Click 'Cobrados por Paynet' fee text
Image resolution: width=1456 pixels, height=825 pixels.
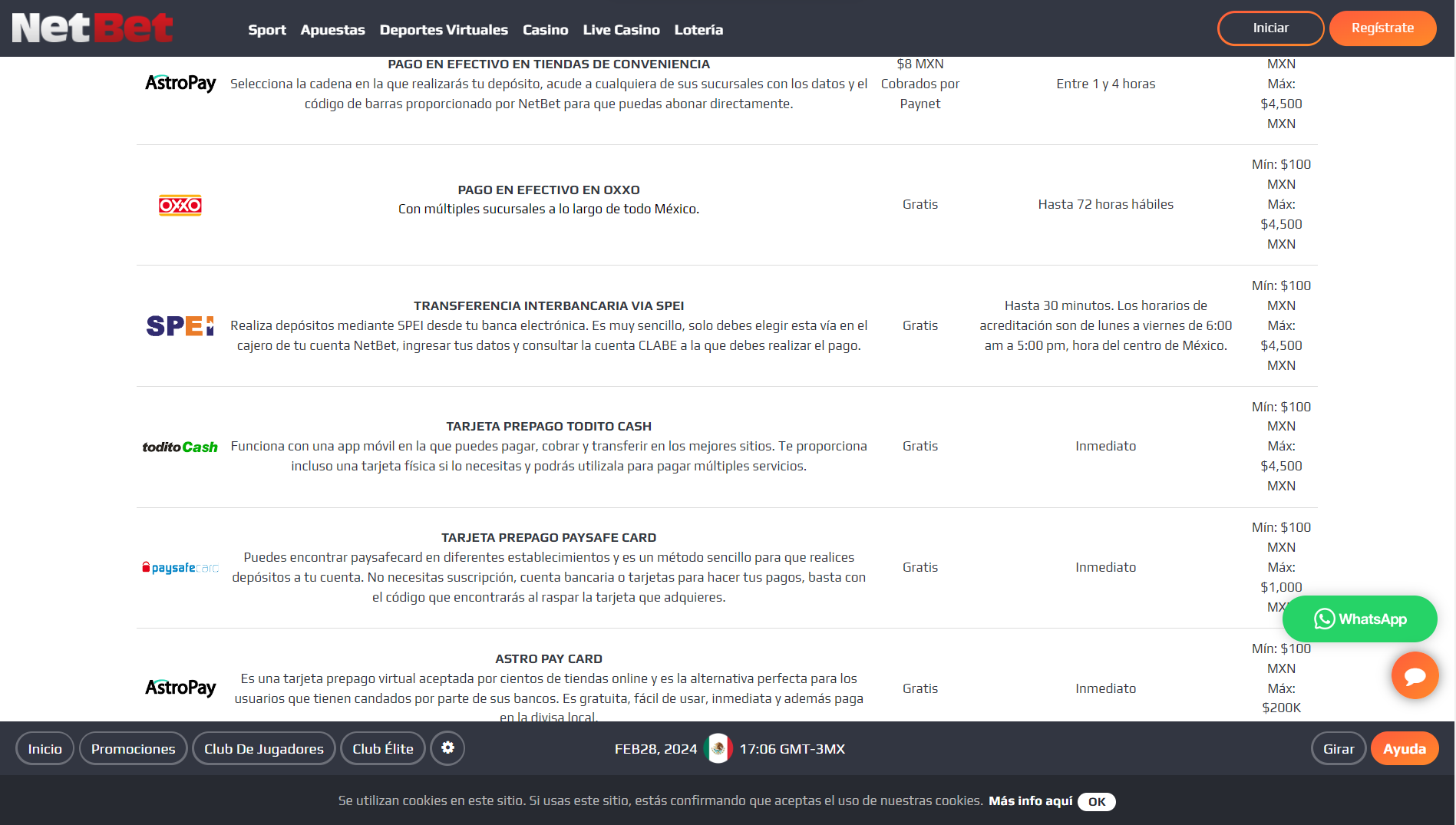920,94
